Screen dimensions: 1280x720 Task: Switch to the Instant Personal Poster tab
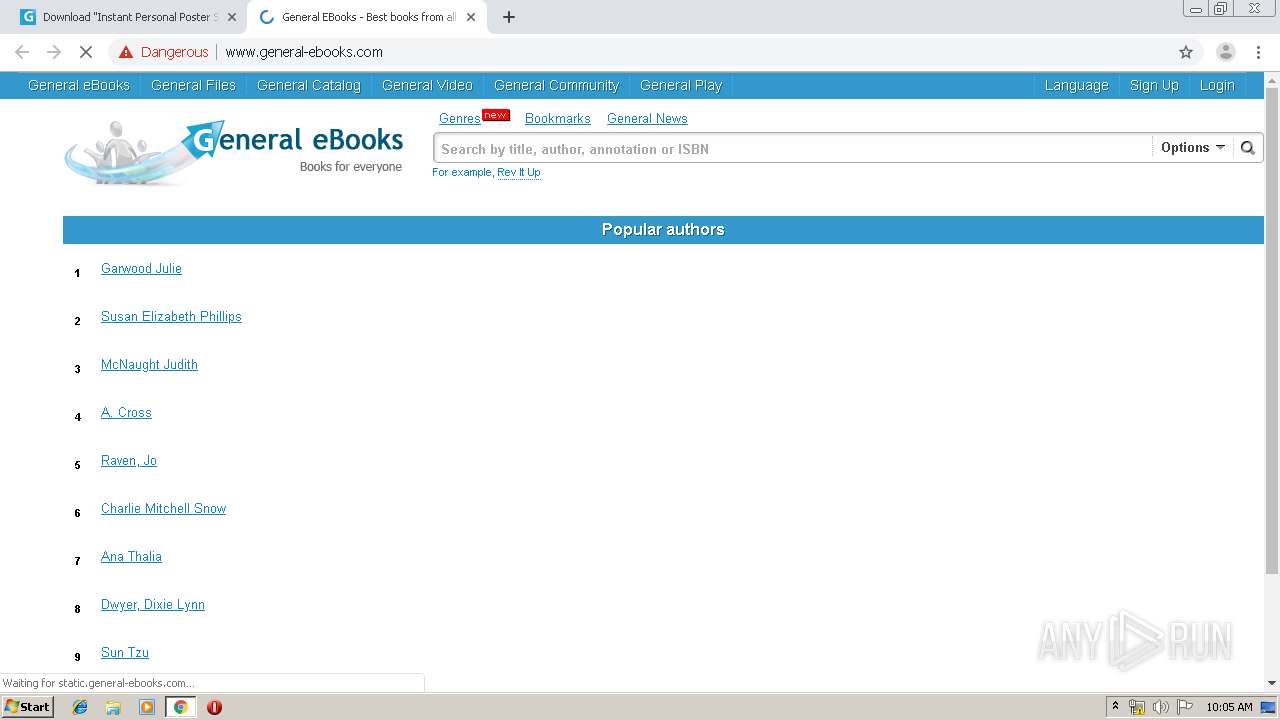coord(128,17)
